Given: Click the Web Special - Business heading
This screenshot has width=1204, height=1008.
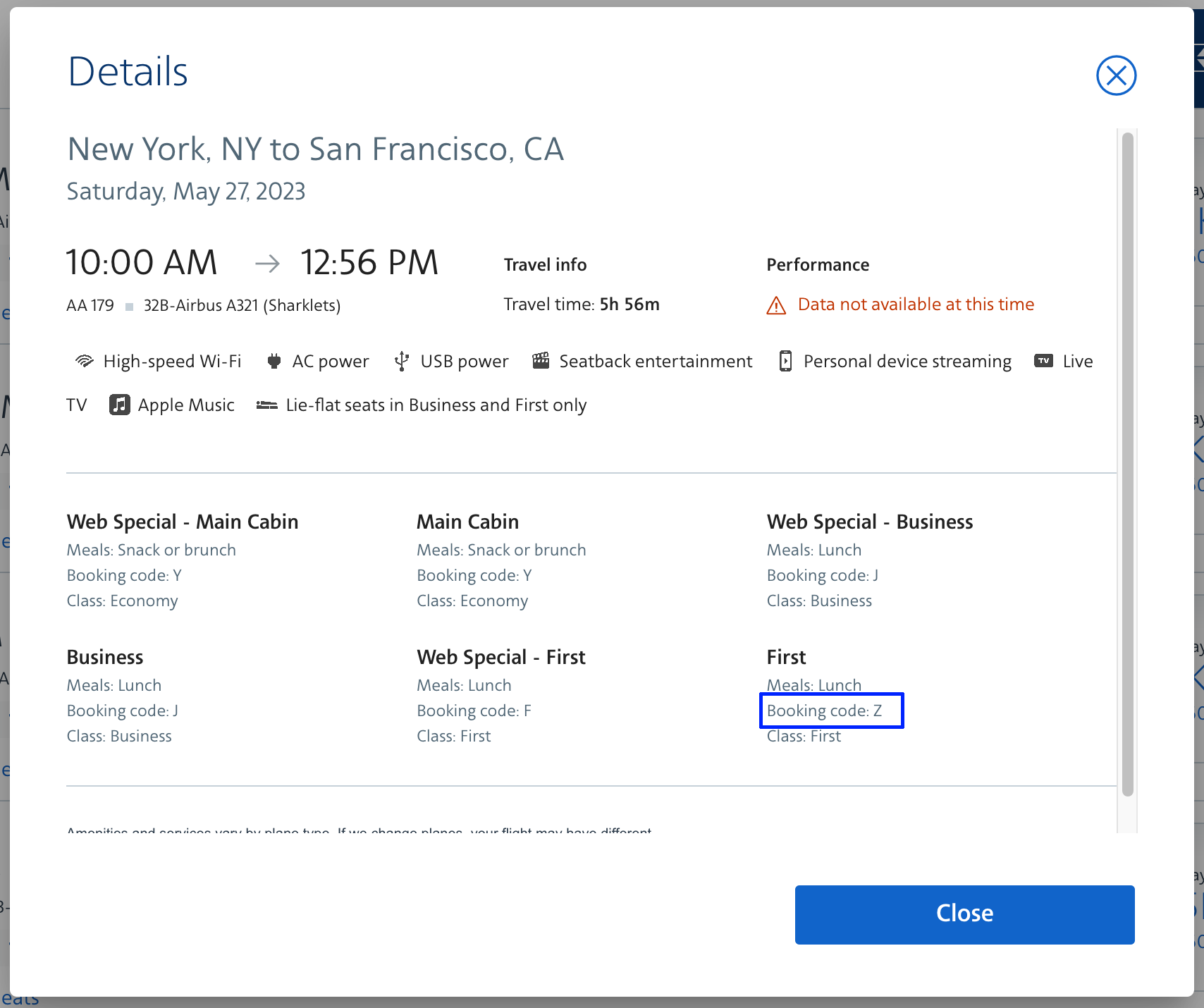Looking at the screenshot, I should tap(870, 522).
